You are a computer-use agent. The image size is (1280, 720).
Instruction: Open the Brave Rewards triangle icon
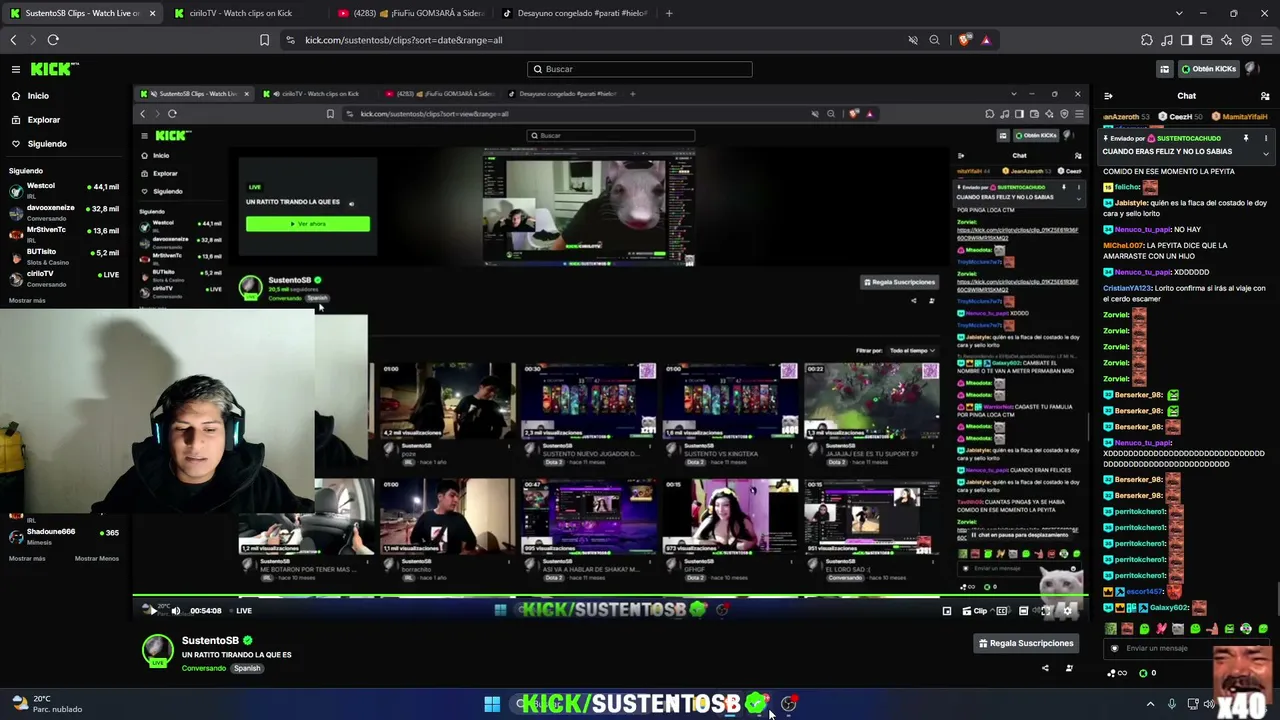click(986, 40)
